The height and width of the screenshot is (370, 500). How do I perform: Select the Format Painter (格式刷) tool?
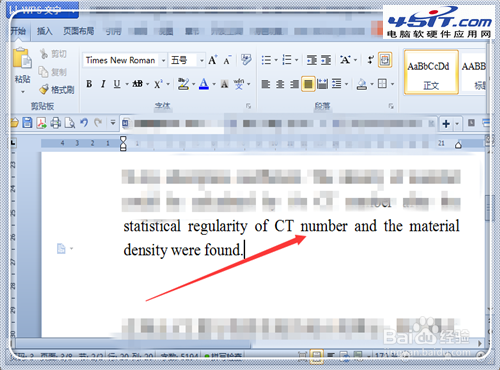pyautogui.click(x=57, y=89)
